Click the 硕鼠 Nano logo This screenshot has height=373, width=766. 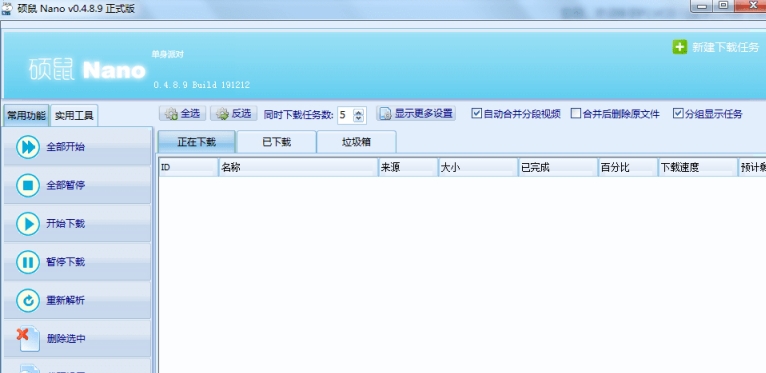click(87, 70)
